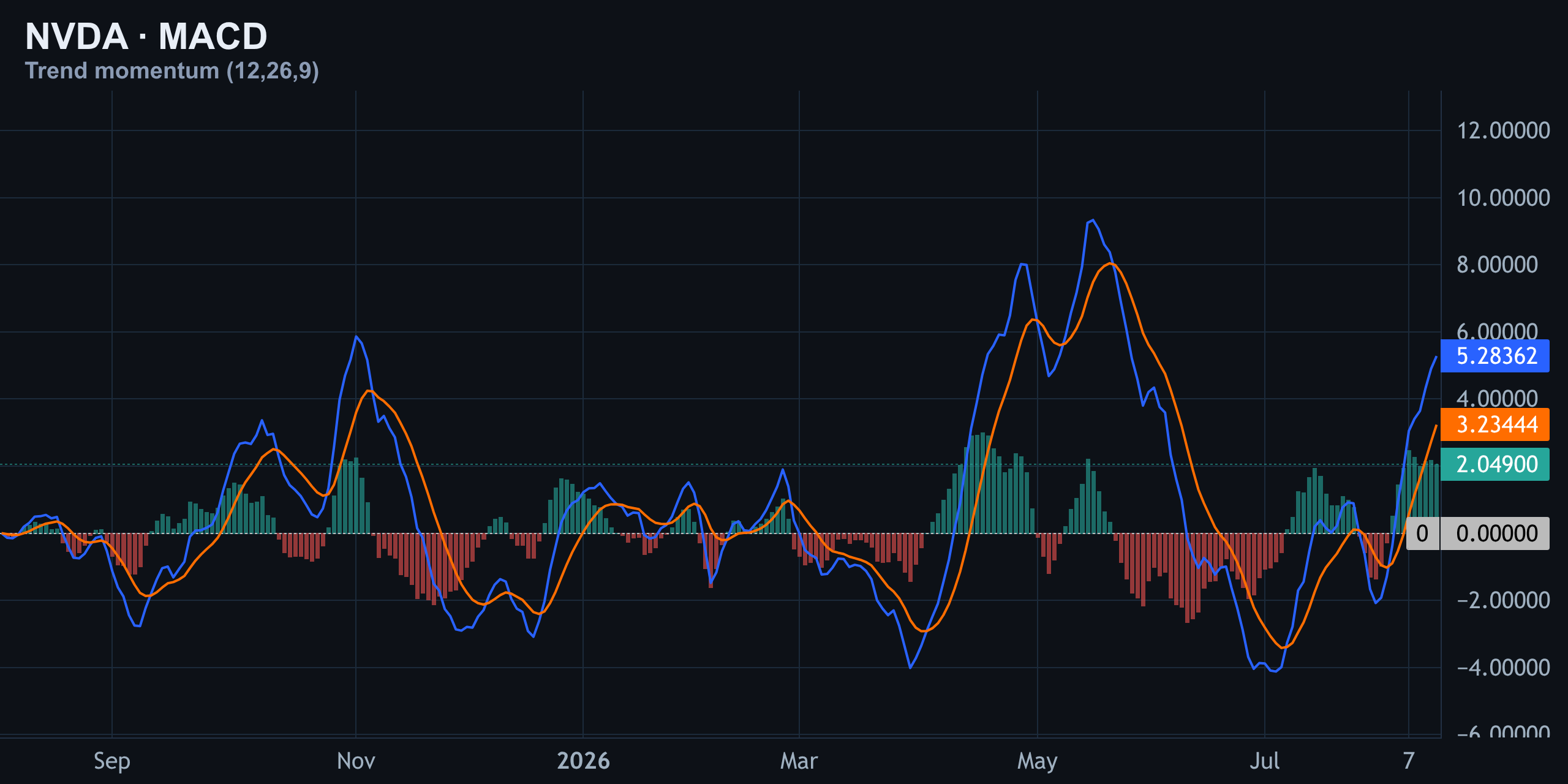Click the −4.00000 price axis label
Image resolution: width=1568 pixels, height=784 pixels.
coord(1503,668)
